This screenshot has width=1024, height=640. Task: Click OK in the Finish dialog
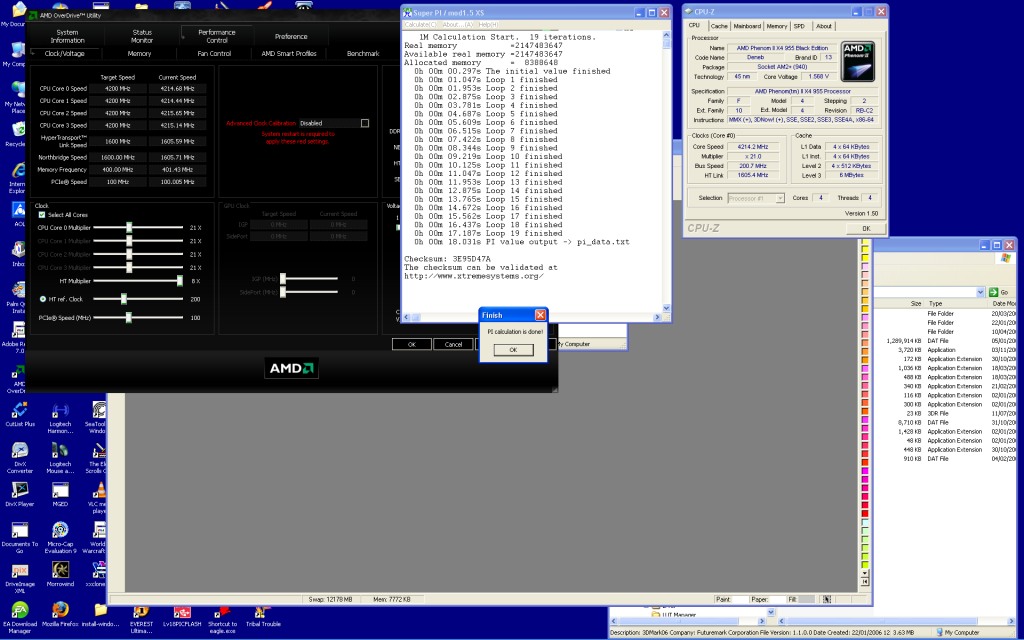pyautogui.click(x=513, y=349)
